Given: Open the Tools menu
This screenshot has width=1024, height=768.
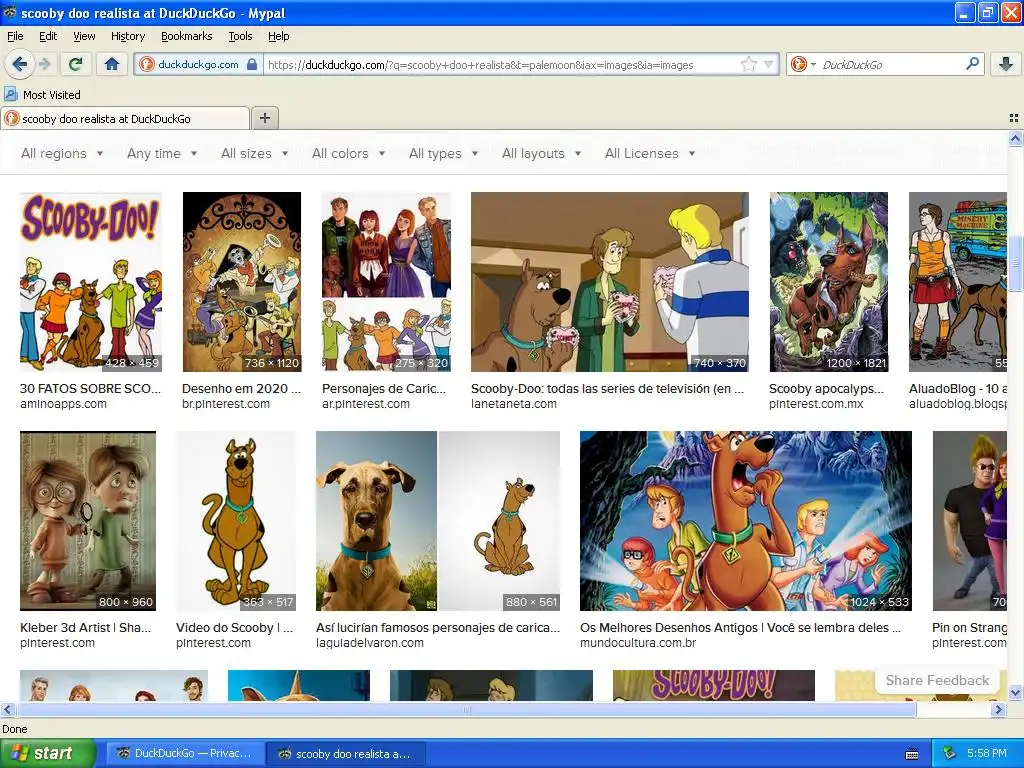Looking at the screenshot, I should point(240,36).
